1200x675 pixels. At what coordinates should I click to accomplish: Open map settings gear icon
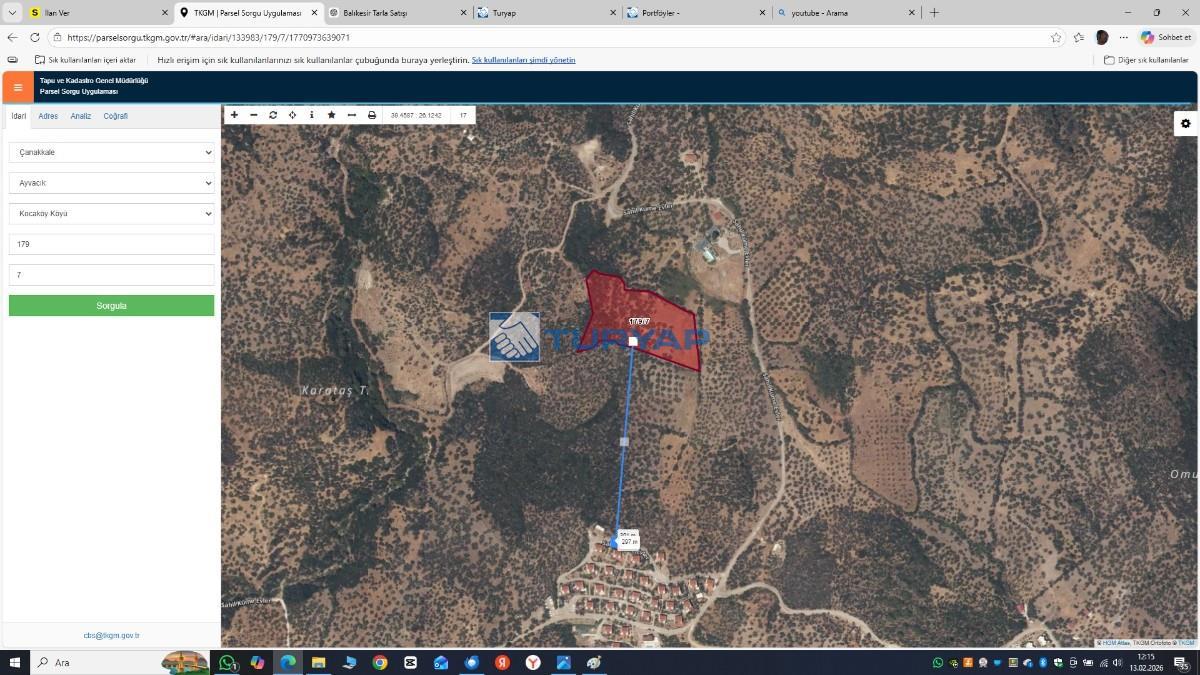click(1185, 123)
